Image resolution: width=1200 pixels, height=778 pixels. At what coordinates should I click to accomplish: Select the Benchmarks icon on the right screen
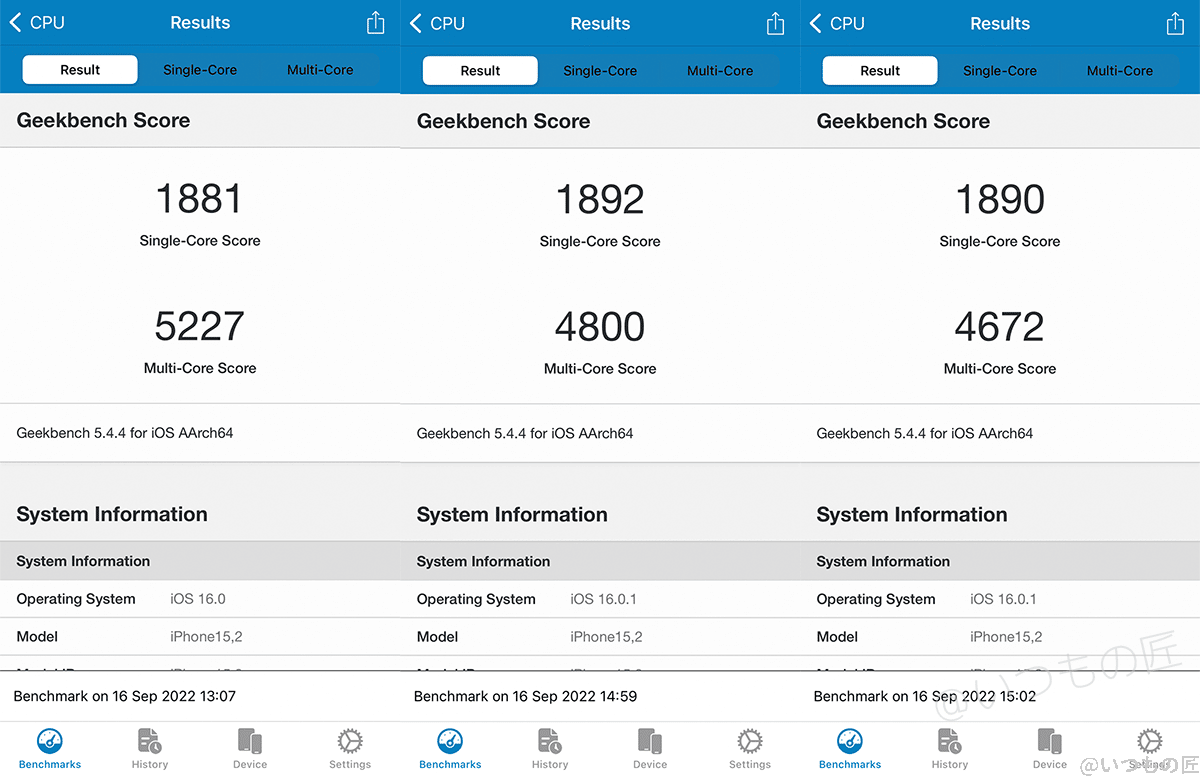coord(849,747)
